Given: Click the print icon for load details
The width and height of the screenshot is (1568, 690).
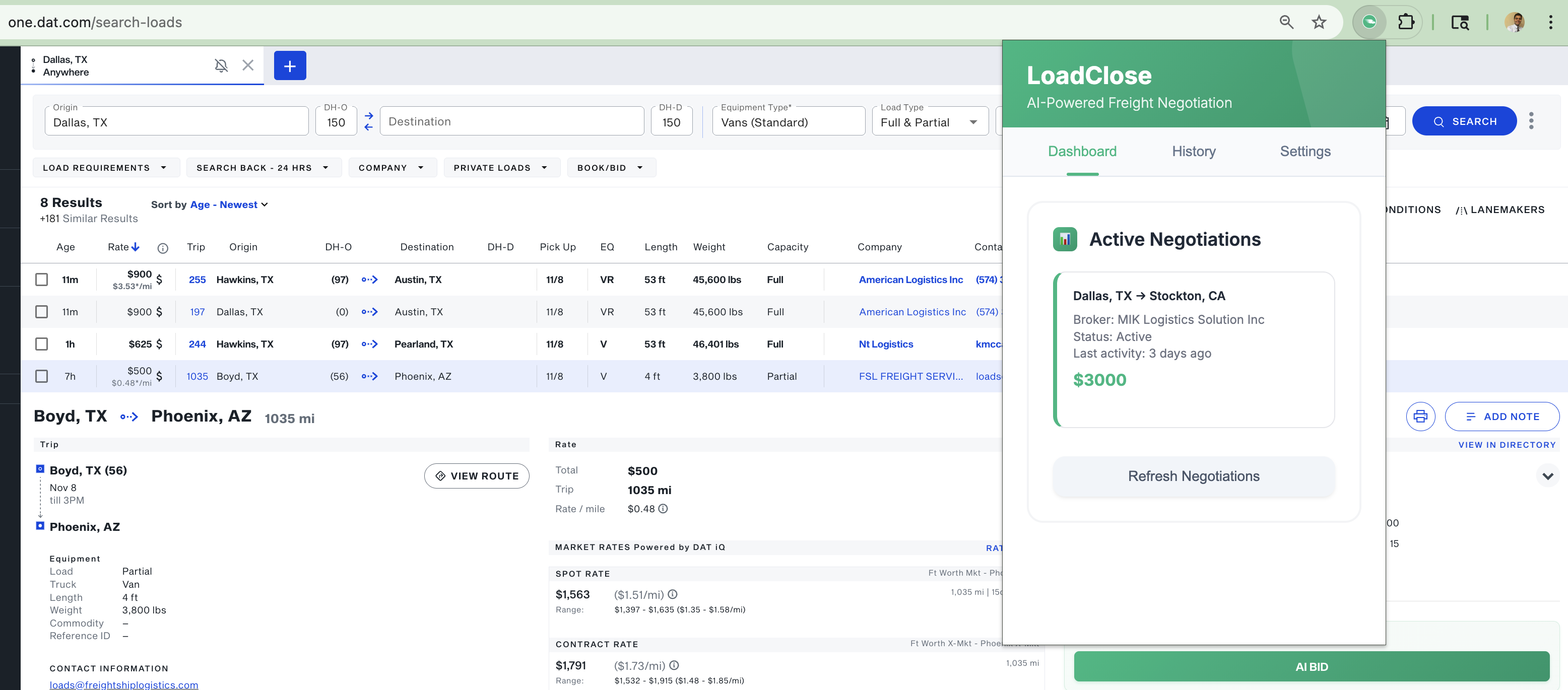Looking at the screenshot, I should [1420, 416].
